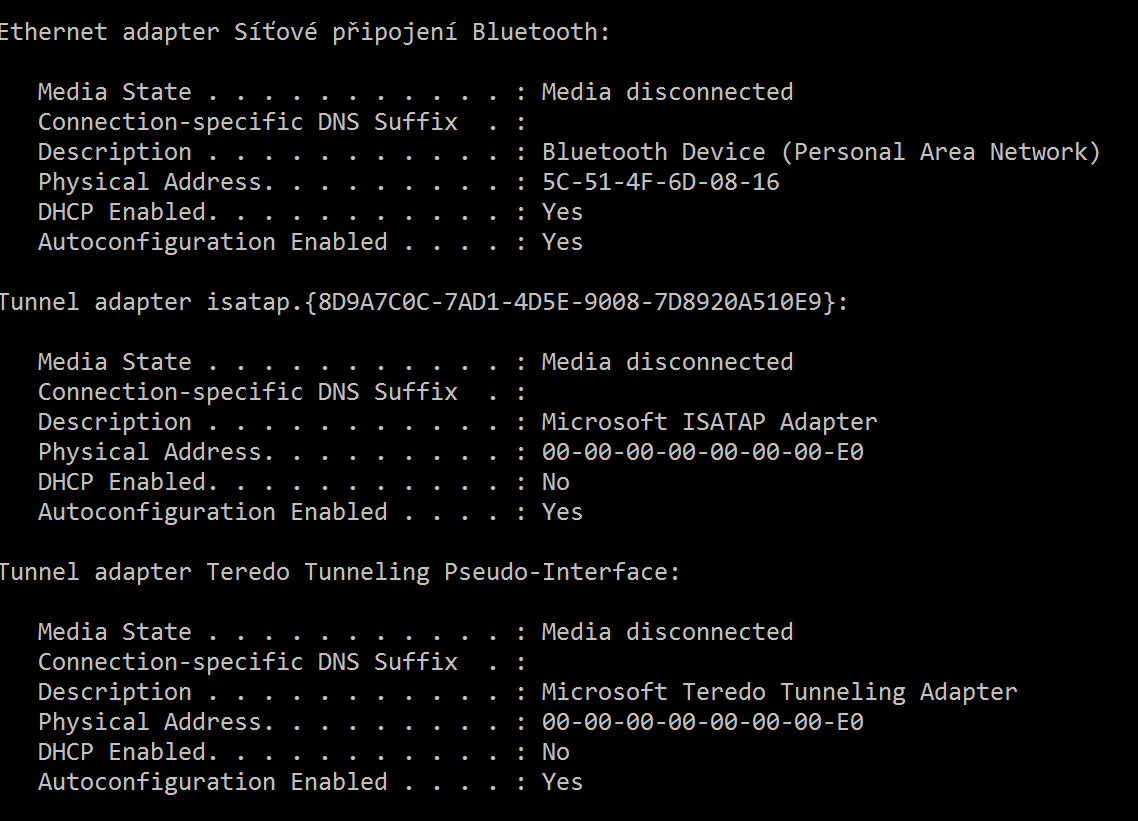The height and width of the screenshot is (821, 1138).
Task: Select the "Bluetooth Device (Personal Area Network)" description
Action: pyautogui.click(x=820, y=152)
